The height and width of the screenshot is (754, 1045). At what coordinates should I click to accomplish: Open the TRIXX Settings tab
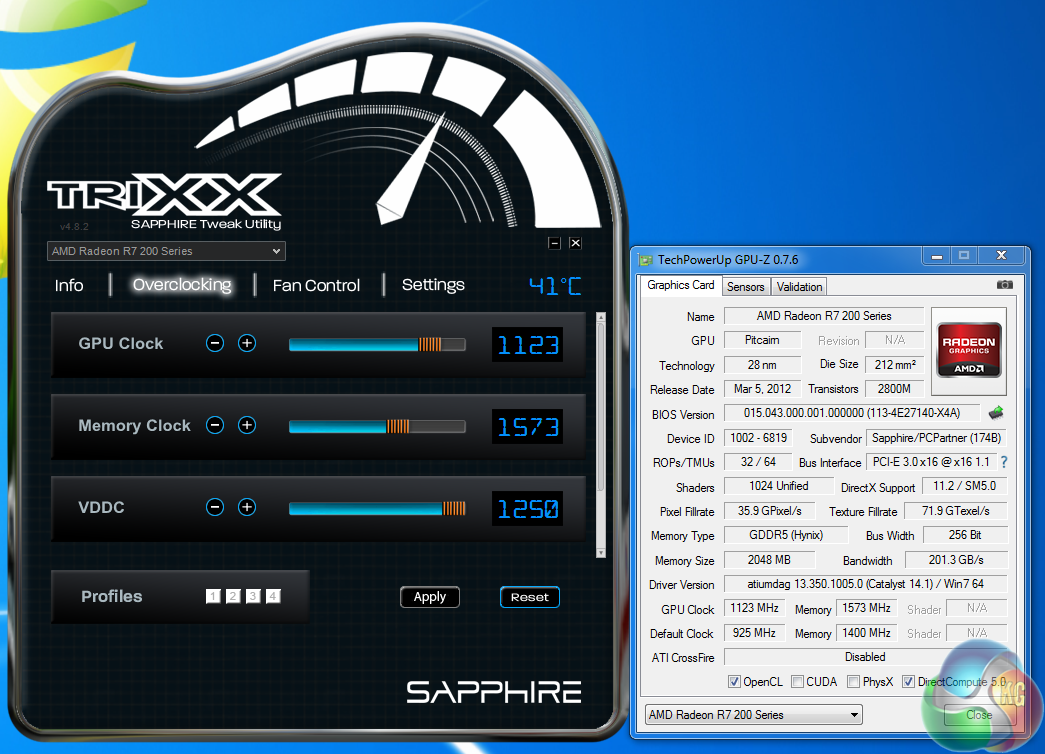433,285
